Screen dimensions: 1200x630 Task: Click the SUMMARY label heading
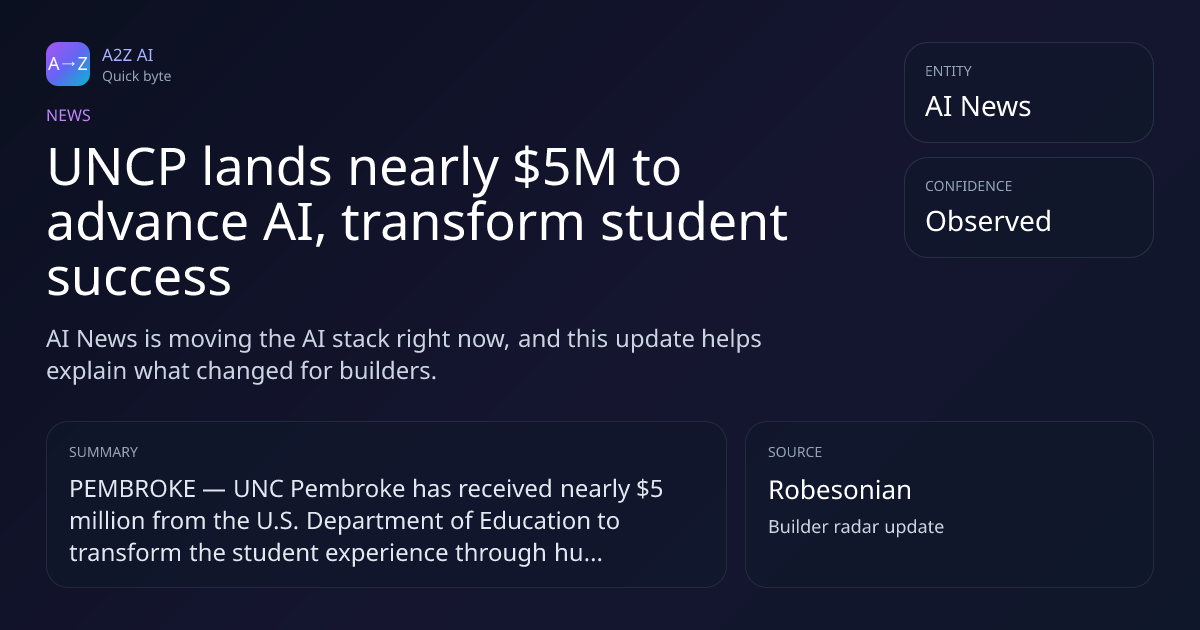click(x=103, y=452)
